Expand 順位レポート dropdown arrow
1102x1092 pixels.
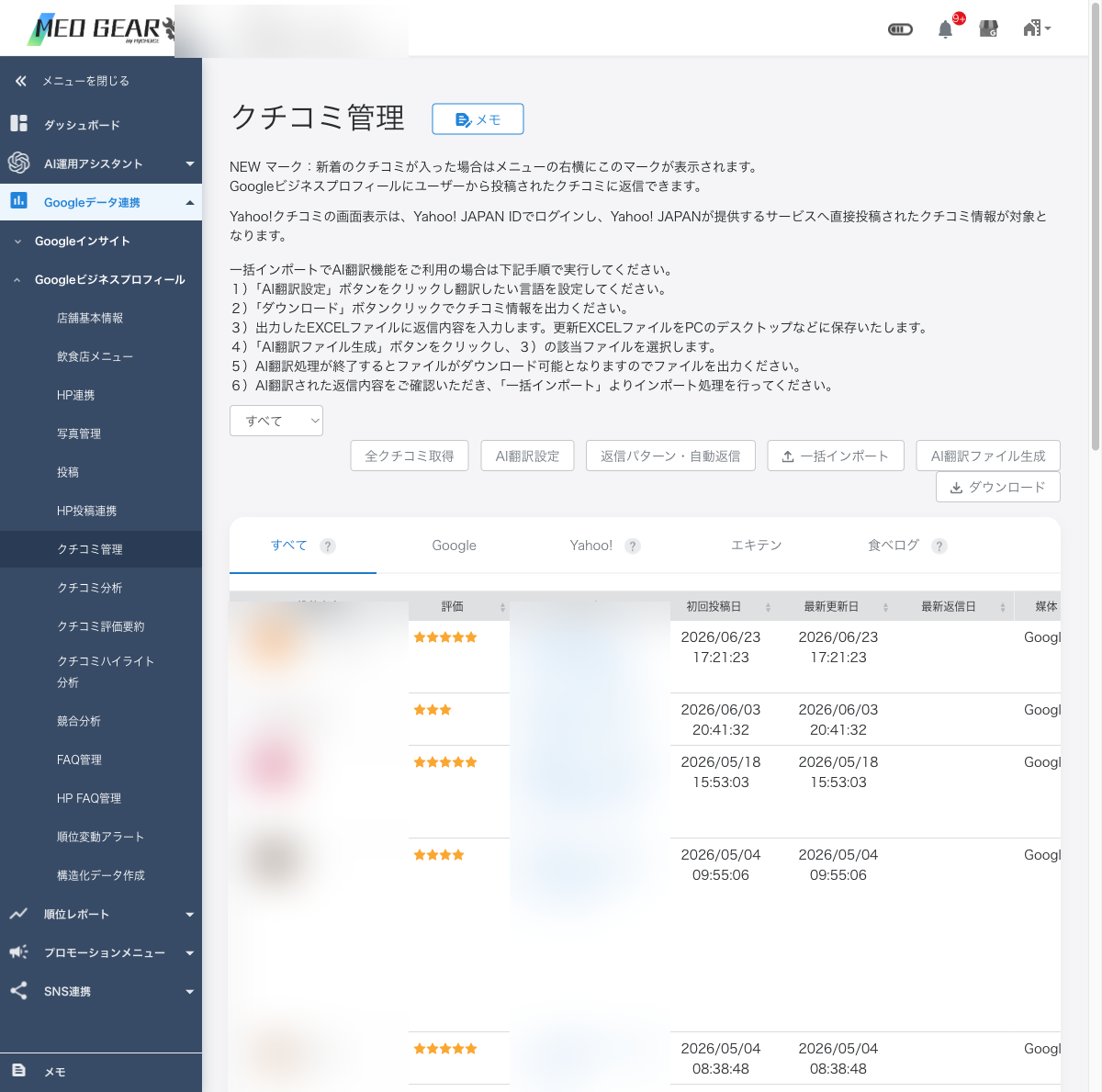point(190,915)
